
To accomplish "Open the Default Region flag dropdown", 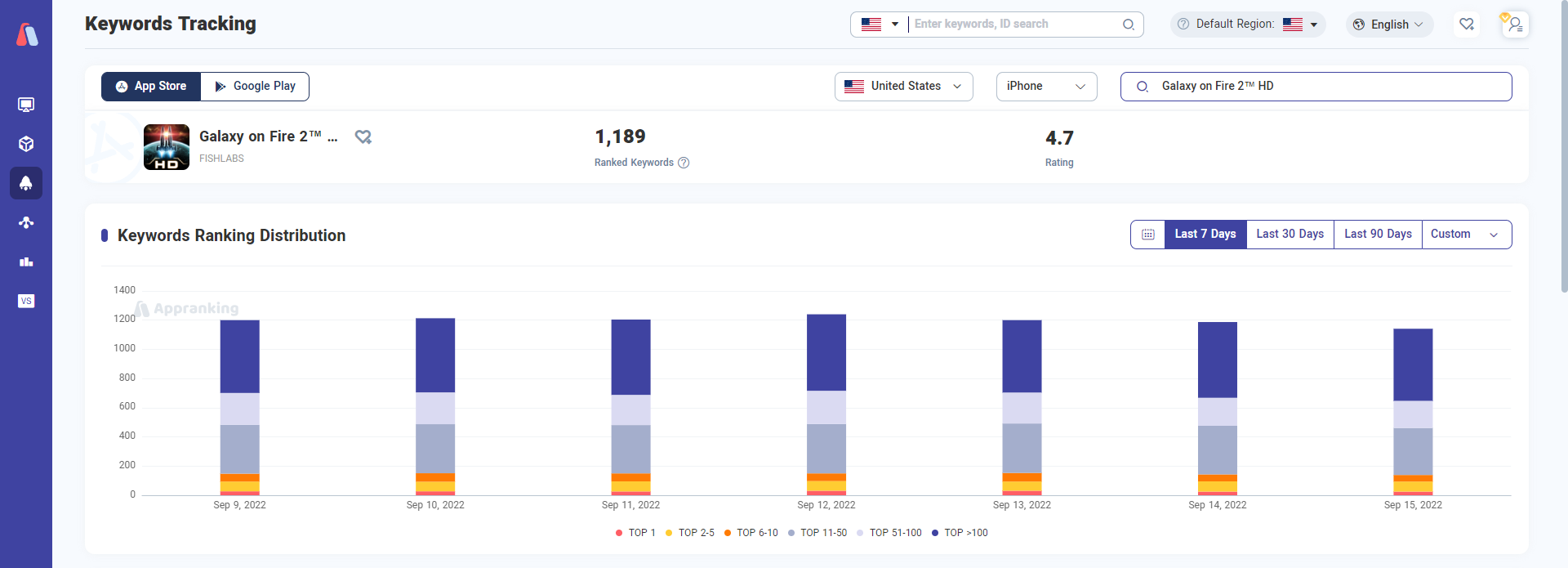I will (1300, 25).
